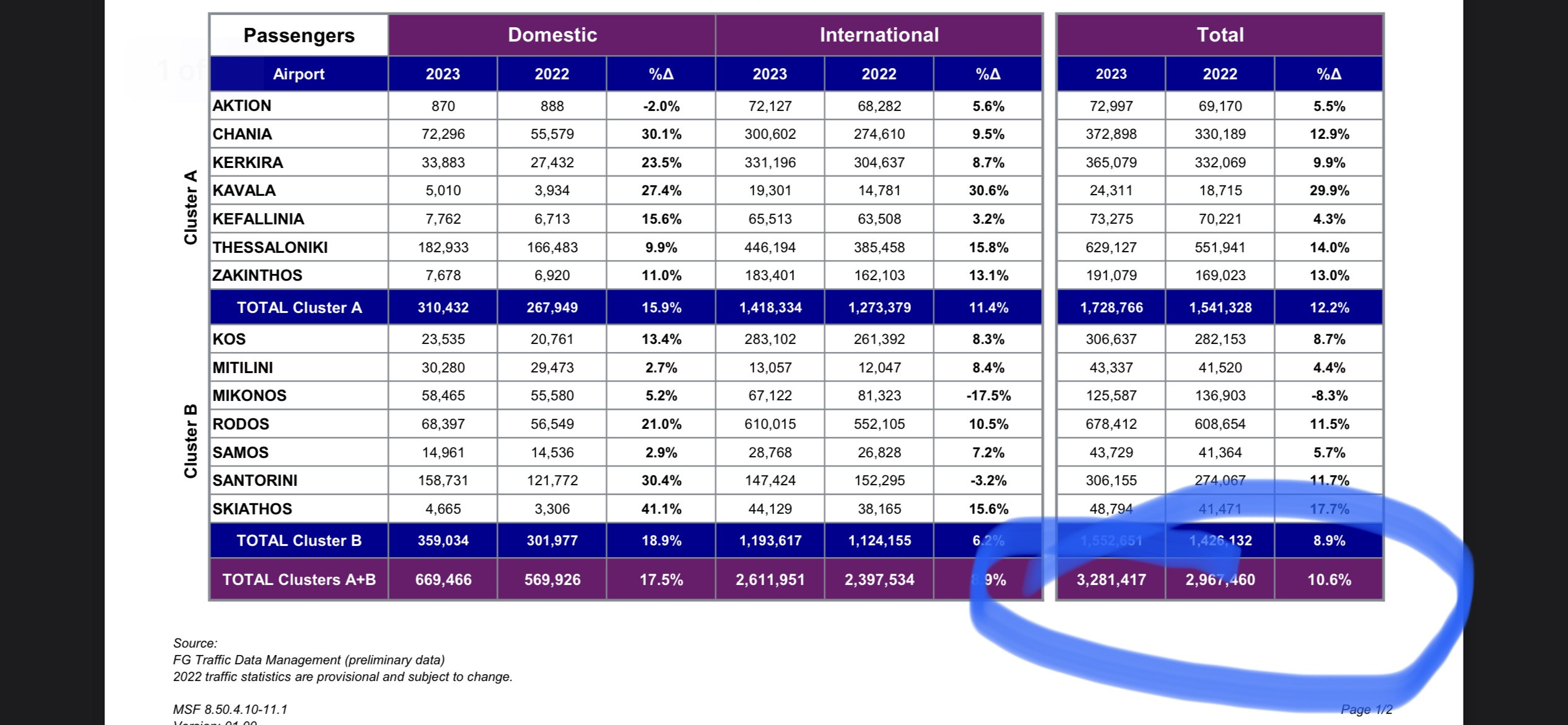Image resolution: width=1568 pixels, height=725 pixels.
Task: Click the MIKONOS airport row label
Action: [x=250, y=395]
